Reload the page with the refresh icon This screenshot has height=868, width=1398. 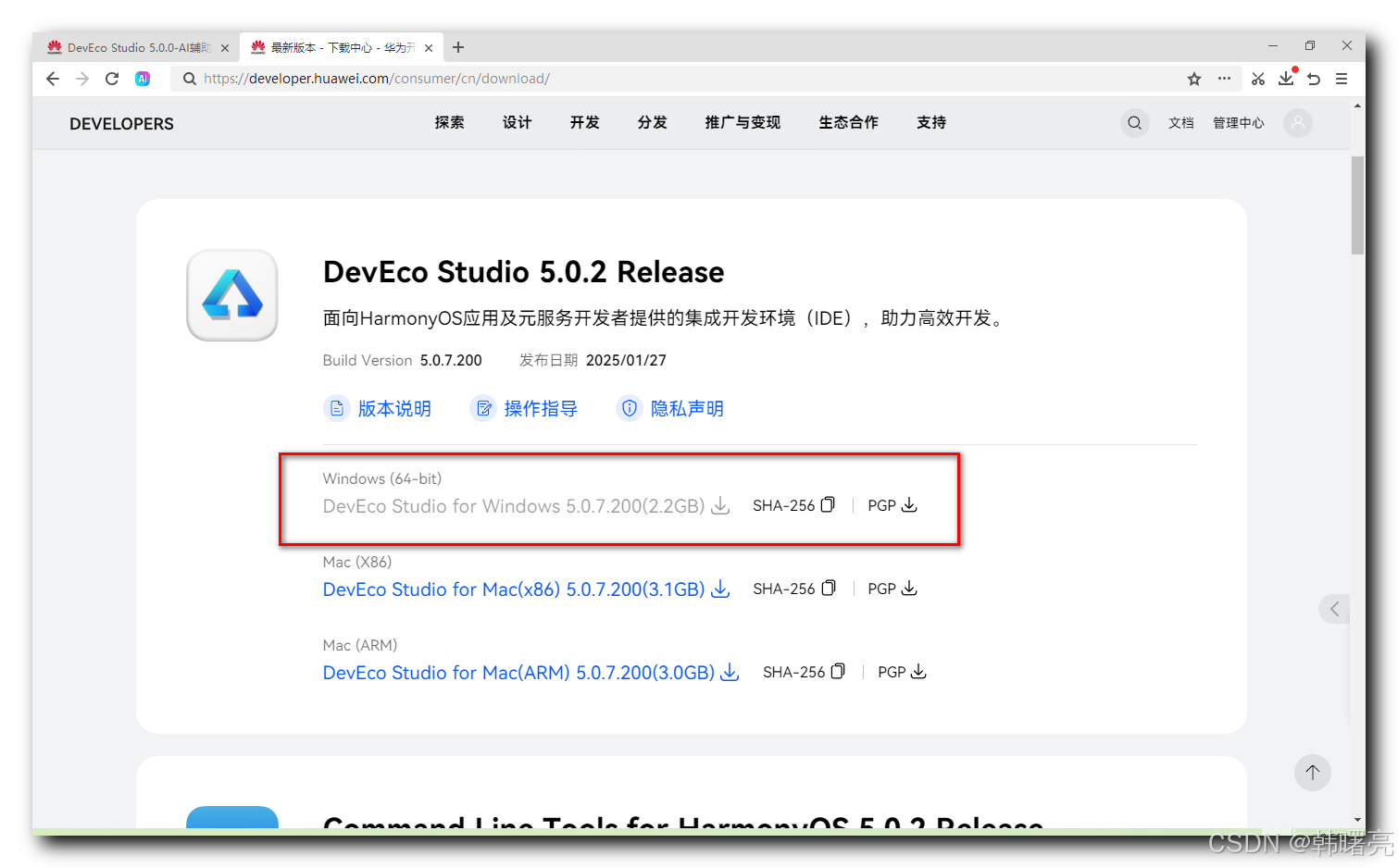pyautogui.click(x=112, y=79)
